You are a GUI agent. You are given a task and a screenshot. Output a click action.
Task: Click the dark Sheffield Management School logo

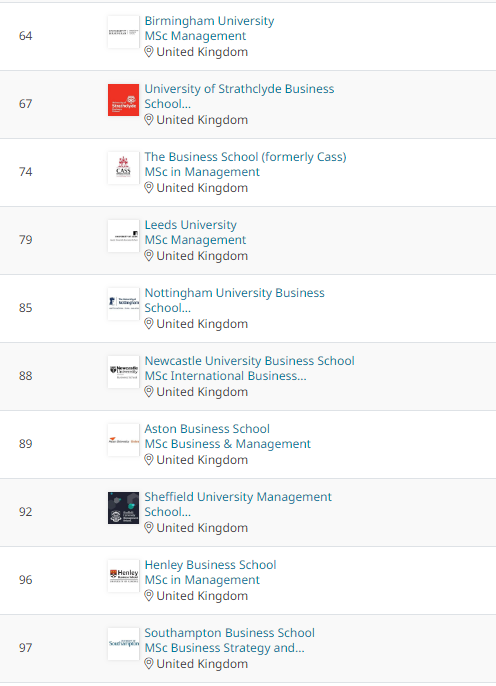tap(123, 508)
